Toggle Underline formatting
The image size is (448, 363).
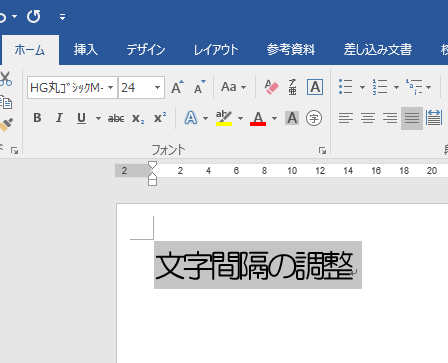point(81,118)
